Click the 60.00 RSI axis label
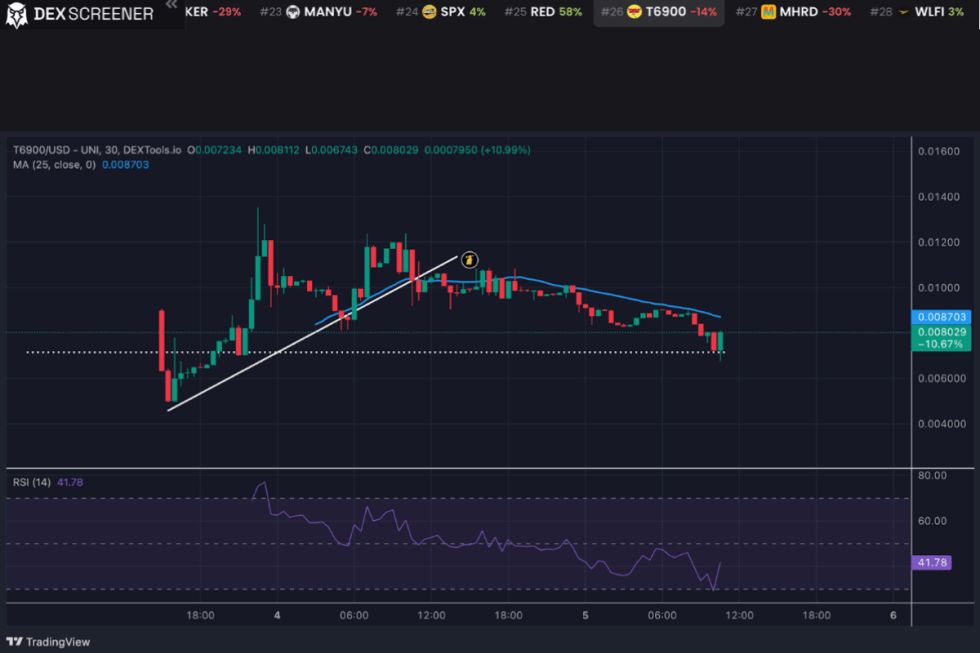This screenshot has width=980, height=653. point(932,521)
